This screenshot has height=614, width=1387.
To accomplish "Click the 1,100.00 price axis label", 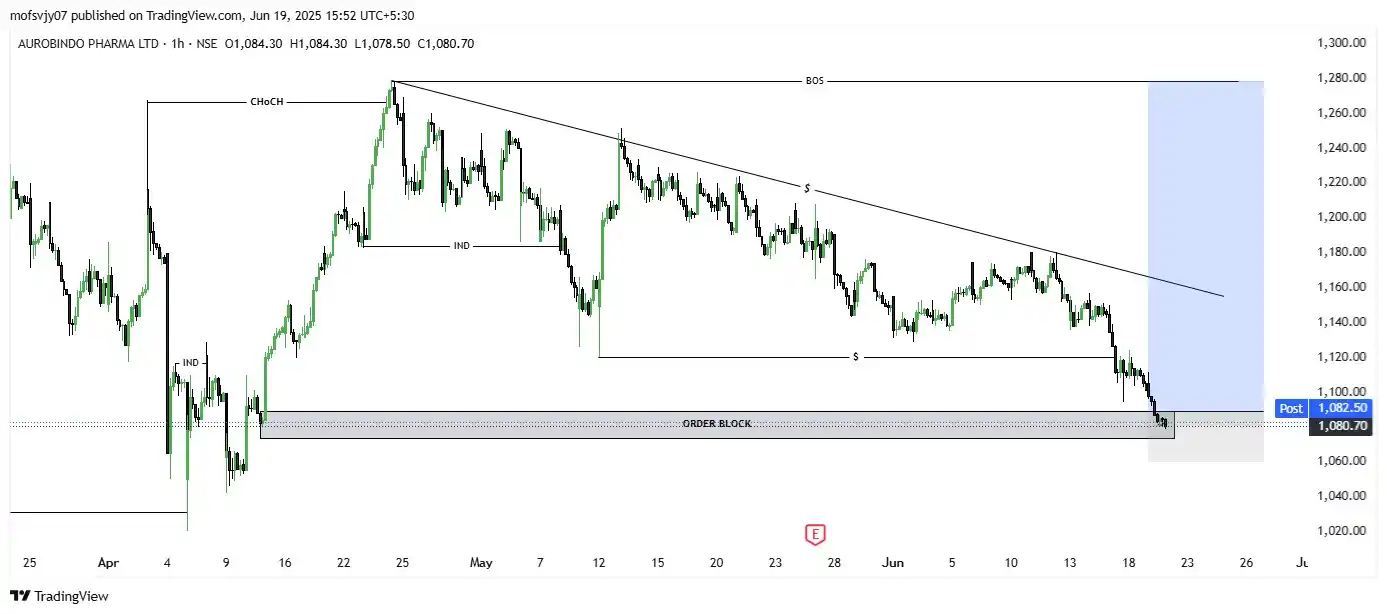I will [1342, 391].
